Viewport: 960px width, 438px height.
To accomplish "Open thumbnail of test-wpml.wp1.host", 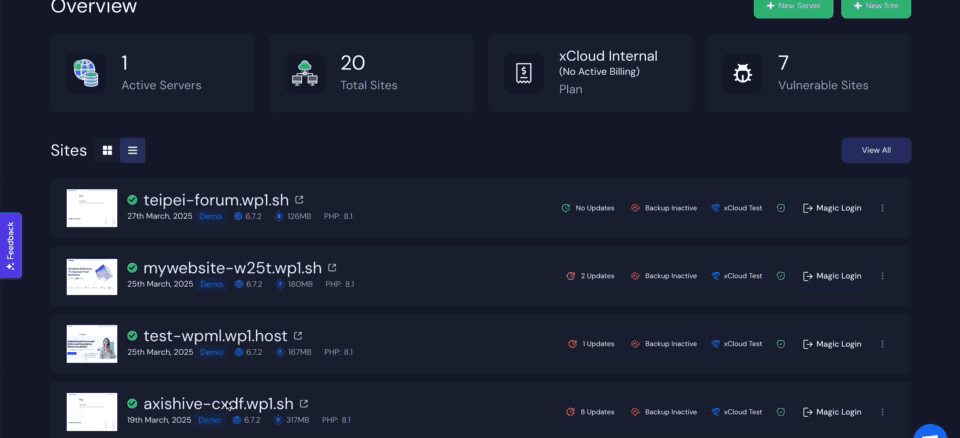I will tap(92, 344).
